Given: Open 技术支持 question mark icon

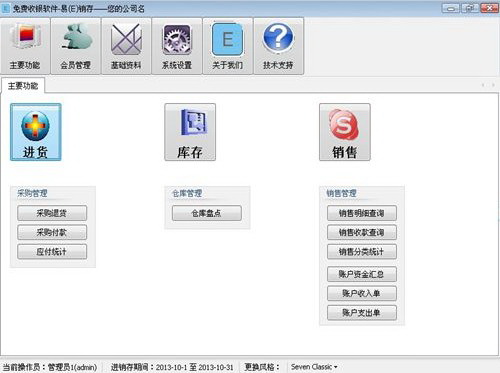Looking at the screenshot, I should click(x=278, y=46).
